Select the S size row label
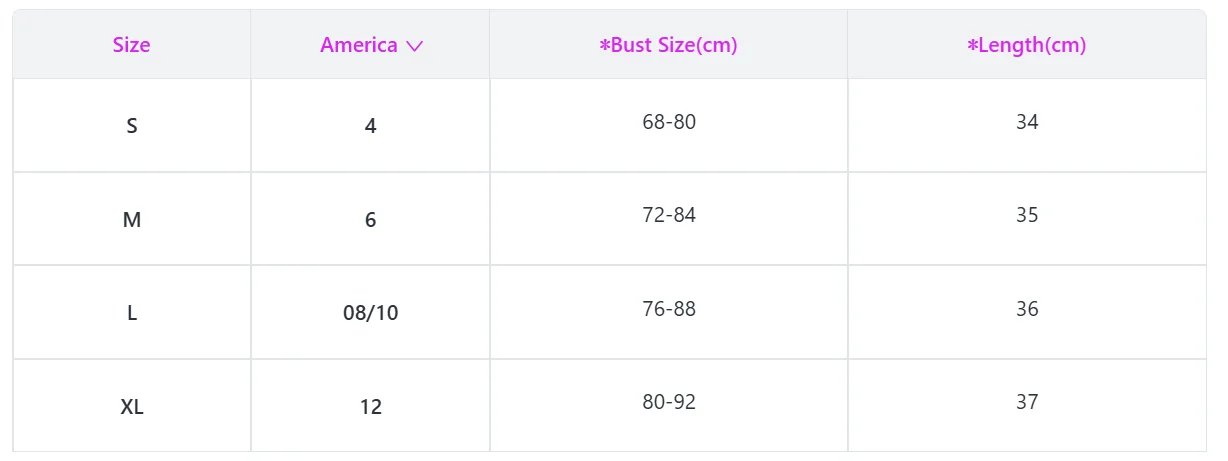 [x=132, y=127]
